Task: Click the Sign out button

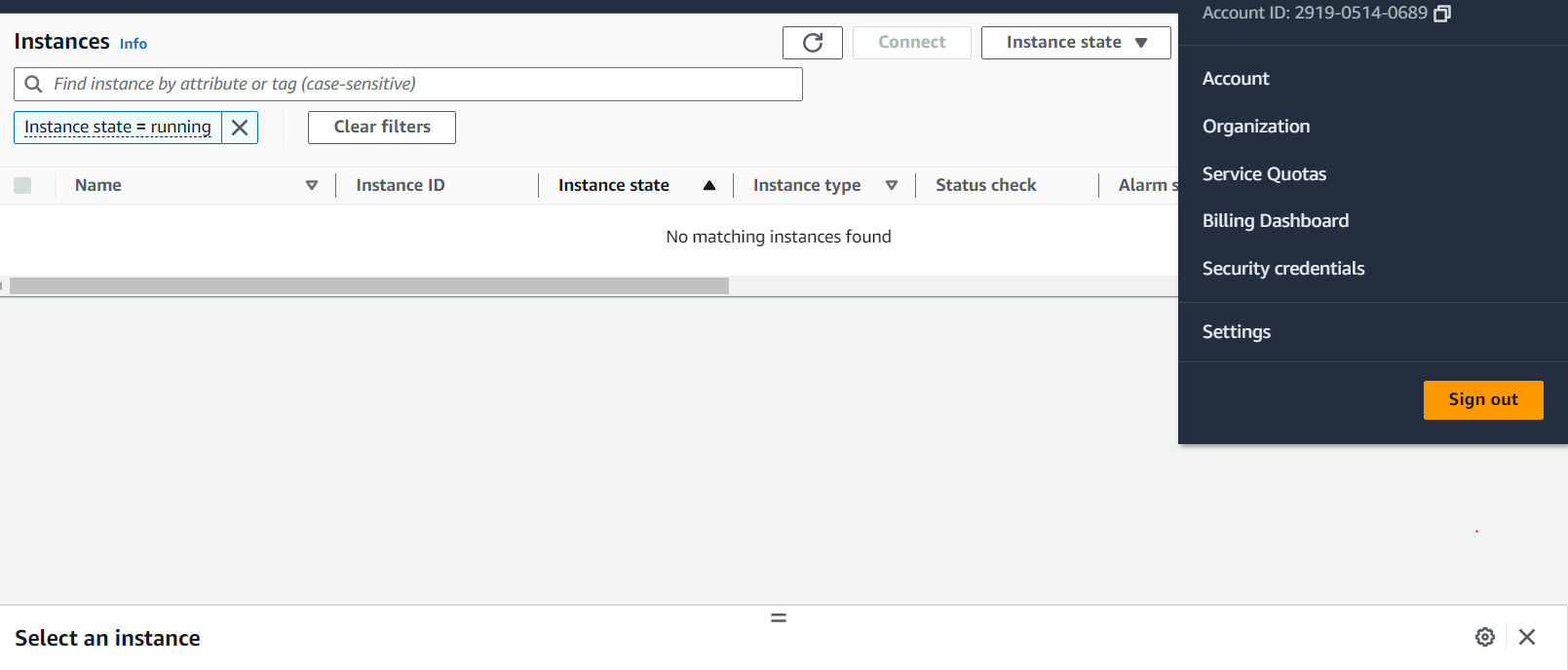Action: pyautogui.click(x=1483, y=400)
